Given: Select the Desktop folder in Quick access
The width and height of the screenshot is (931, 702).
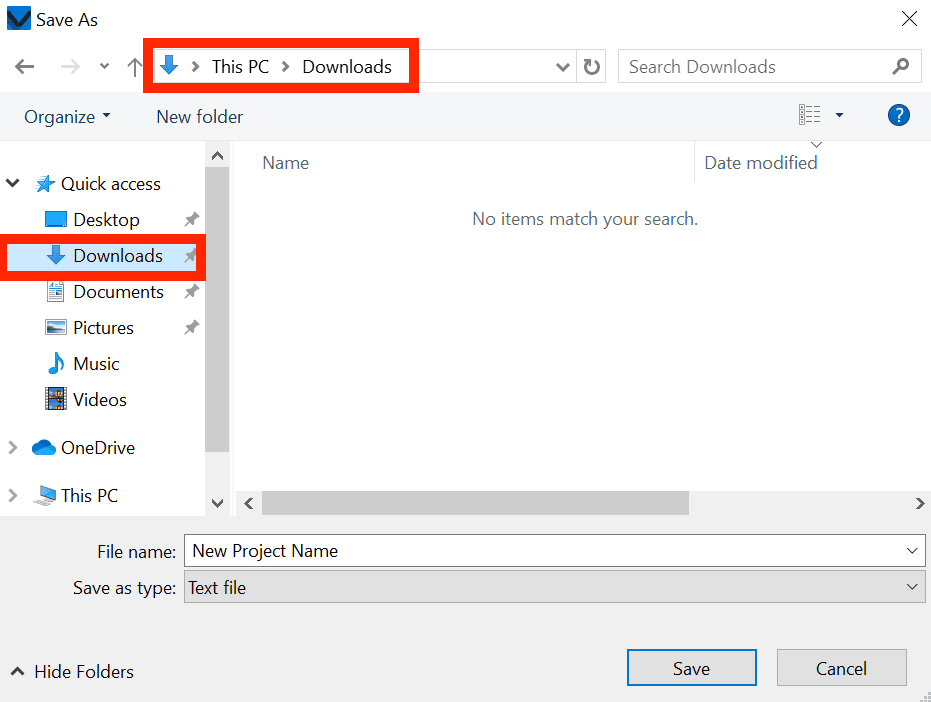Looking at the screenshot, I should pyautogui.click(x=108, y=219).
